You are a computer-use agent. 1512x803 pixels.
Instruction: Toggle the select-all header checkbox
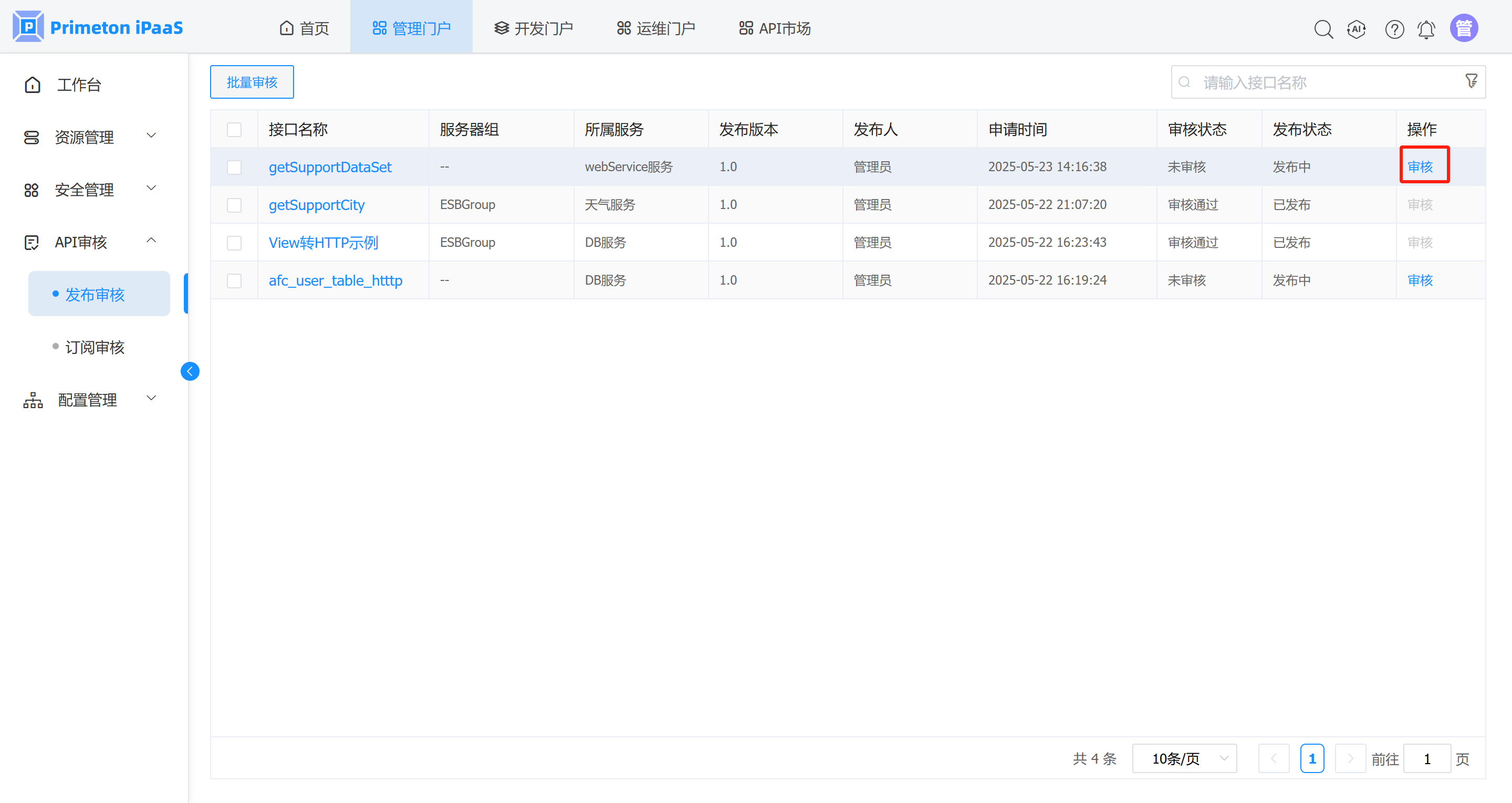[234, 129]
